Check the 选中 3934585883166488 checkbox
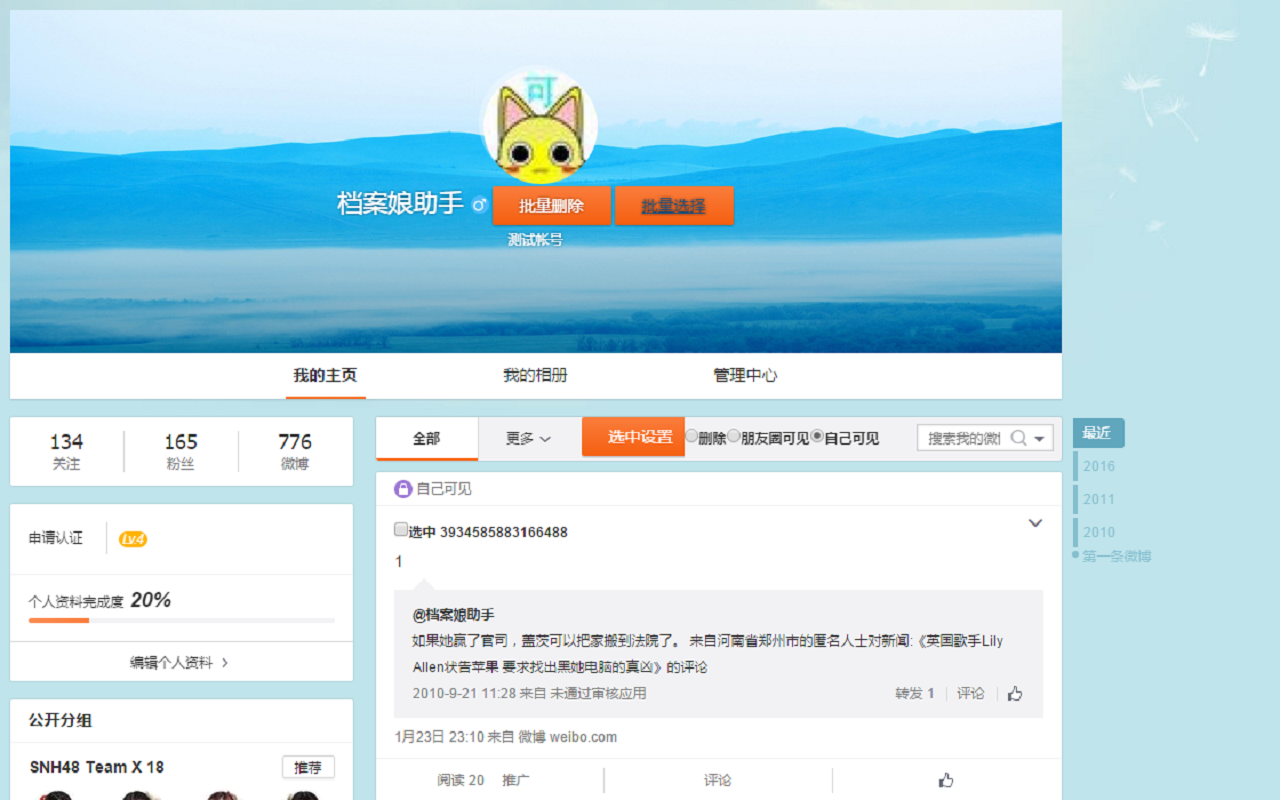The height and width of the screenshot is (800, 1280). tap(401, 530)
